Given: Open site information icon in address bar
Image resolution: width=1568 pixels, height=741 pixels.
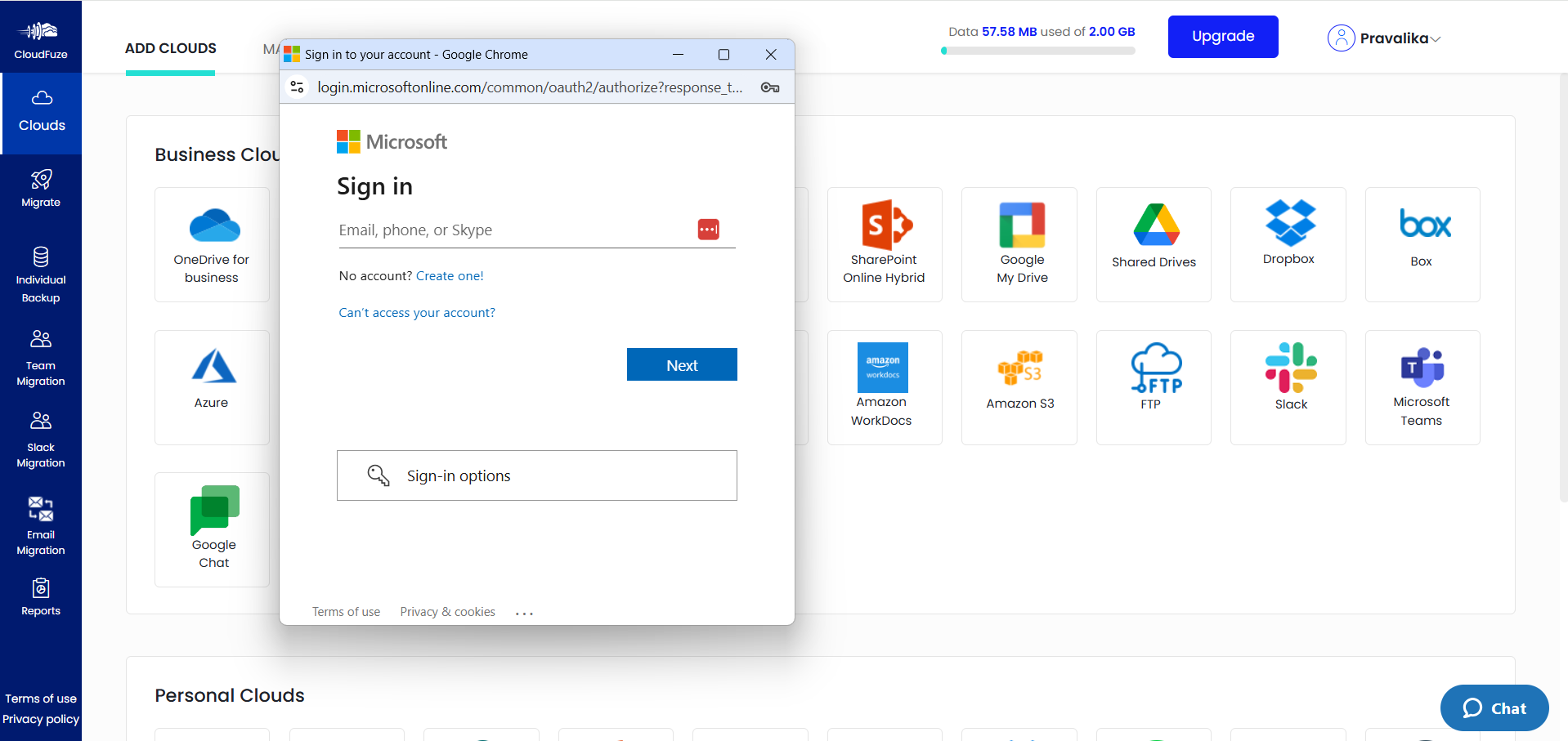Looking at the screenshot, I should [x=298, y=87].
